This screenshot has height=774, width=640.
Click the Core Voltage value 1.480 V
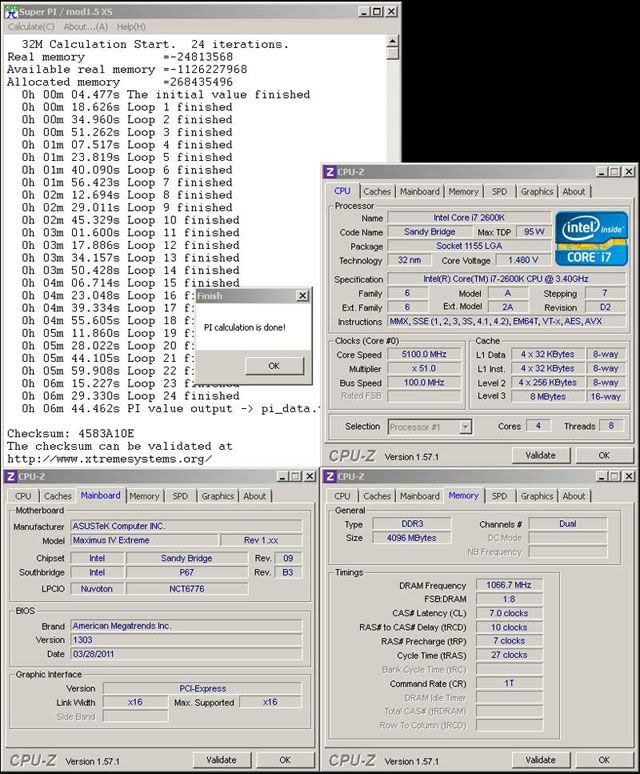(x=523, y=260)
